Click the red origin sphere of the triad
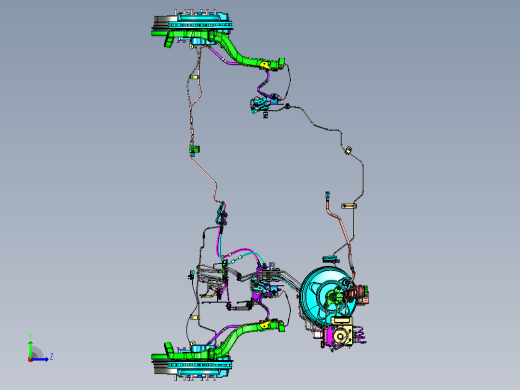Viewport: 520px width, 390px height. 30,360
